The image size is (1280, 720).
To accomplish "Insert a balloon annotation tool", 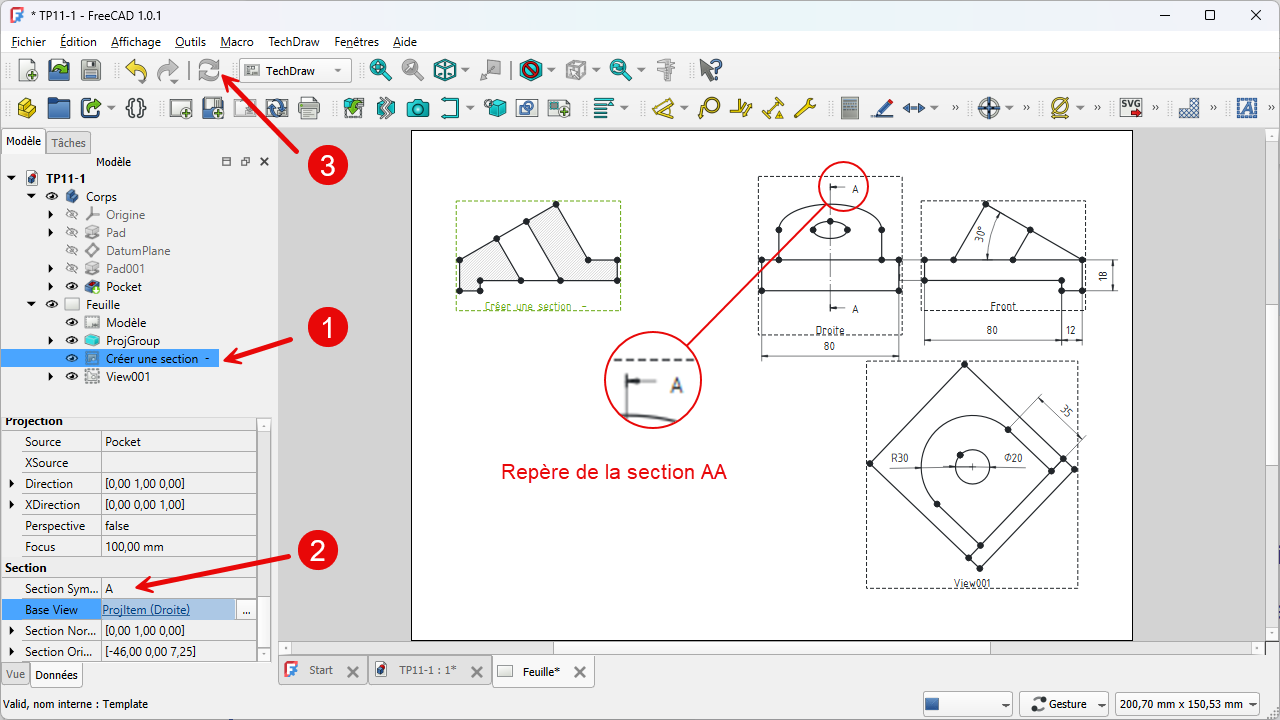I will click(709, 108).
